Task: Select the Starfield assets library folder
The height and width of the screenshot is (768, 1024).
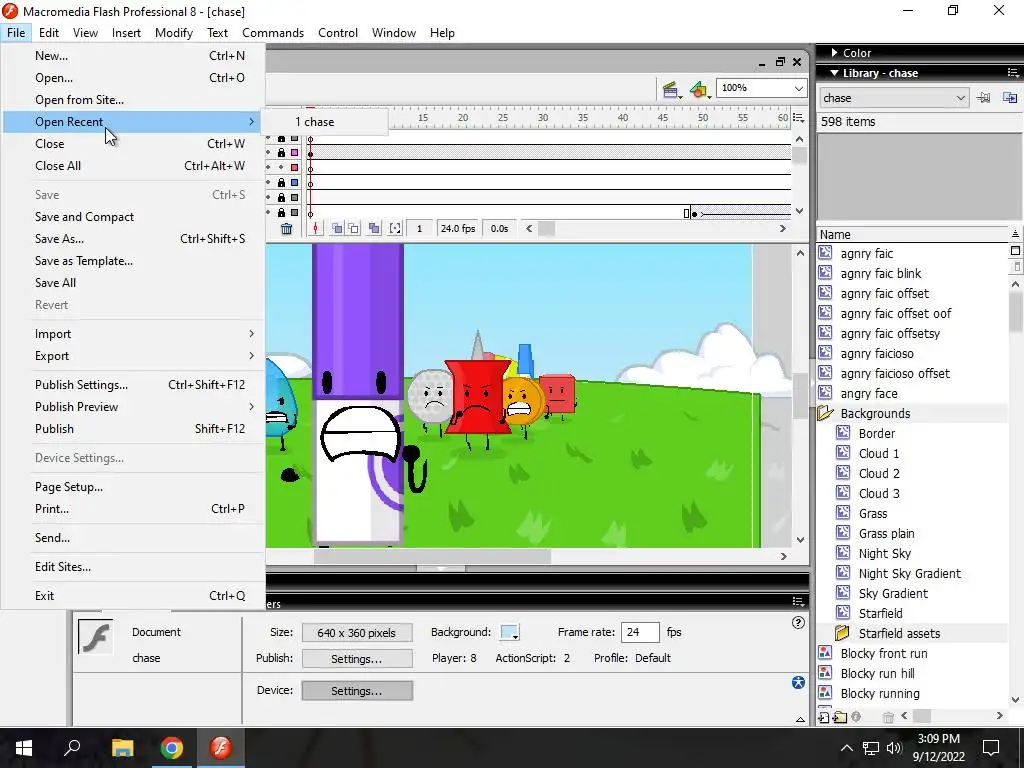Action: pyautogui.click(x=912, y=633)
